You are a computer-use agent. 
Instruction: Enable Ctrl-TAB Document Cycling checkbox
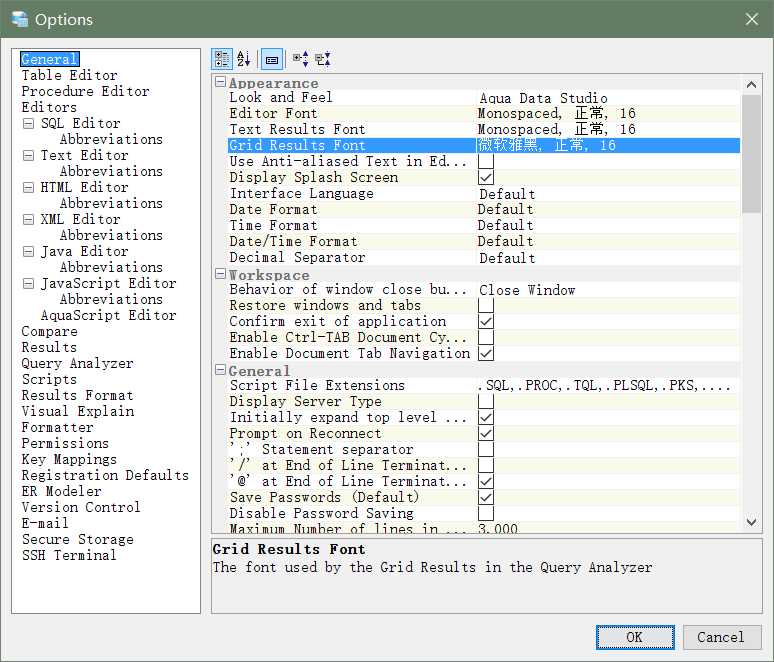pyautogui.click(x=486, y=338)
